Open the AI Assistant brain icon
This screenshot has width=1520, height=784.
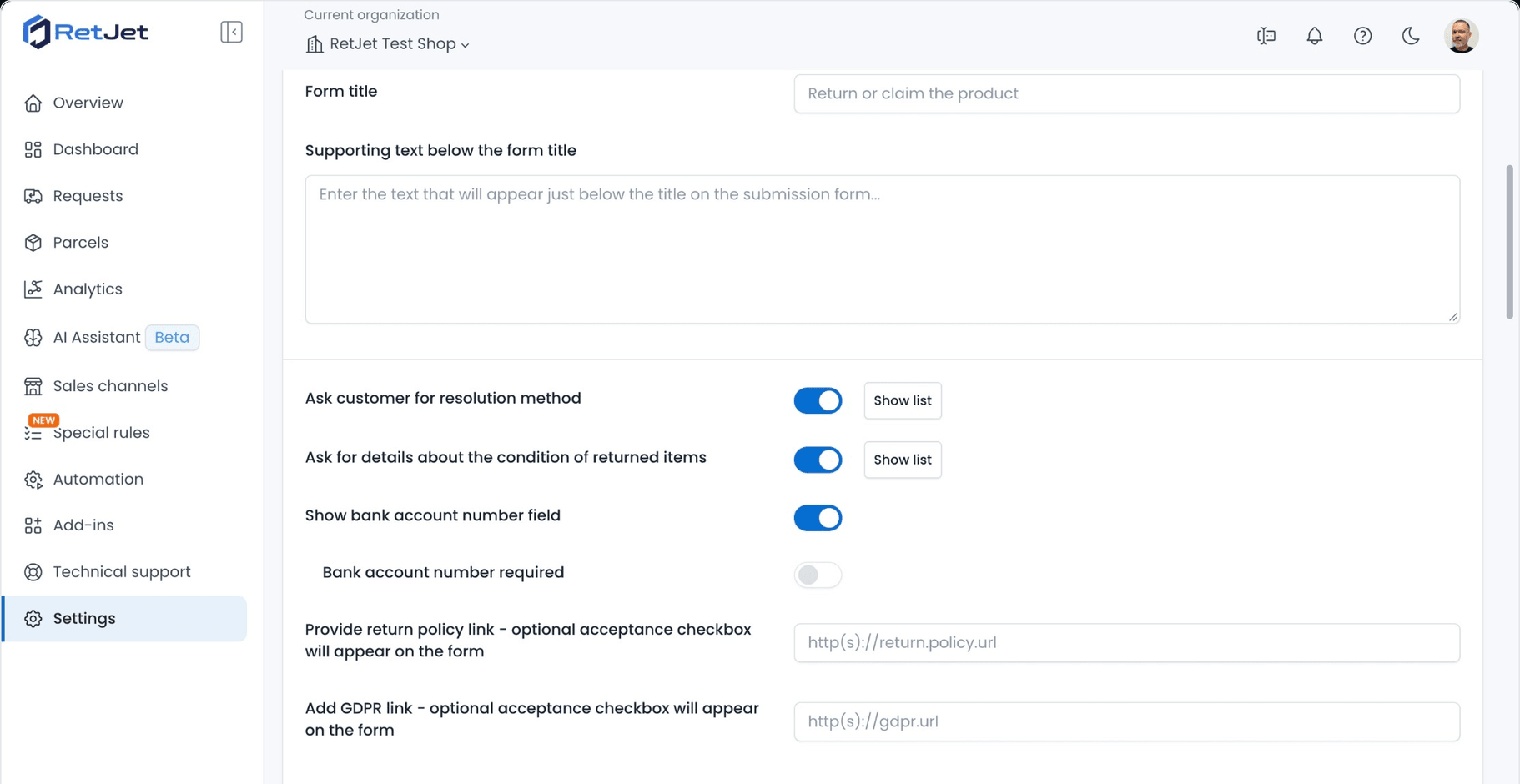pyautogui.click(x=33, y=338)
